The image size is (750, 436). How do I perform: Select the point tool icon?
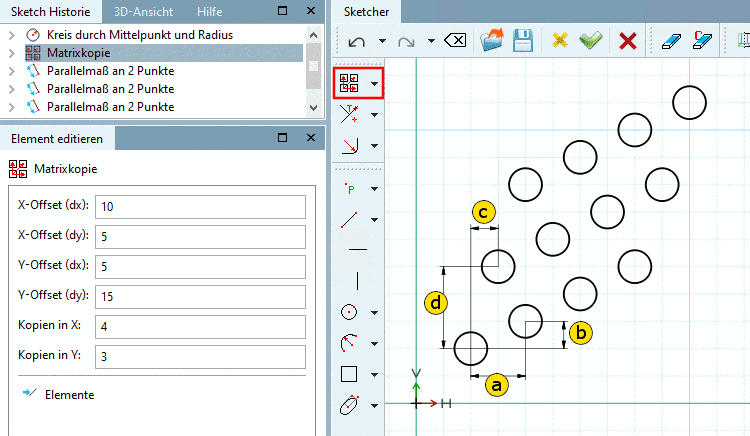(x=350, y=189)
